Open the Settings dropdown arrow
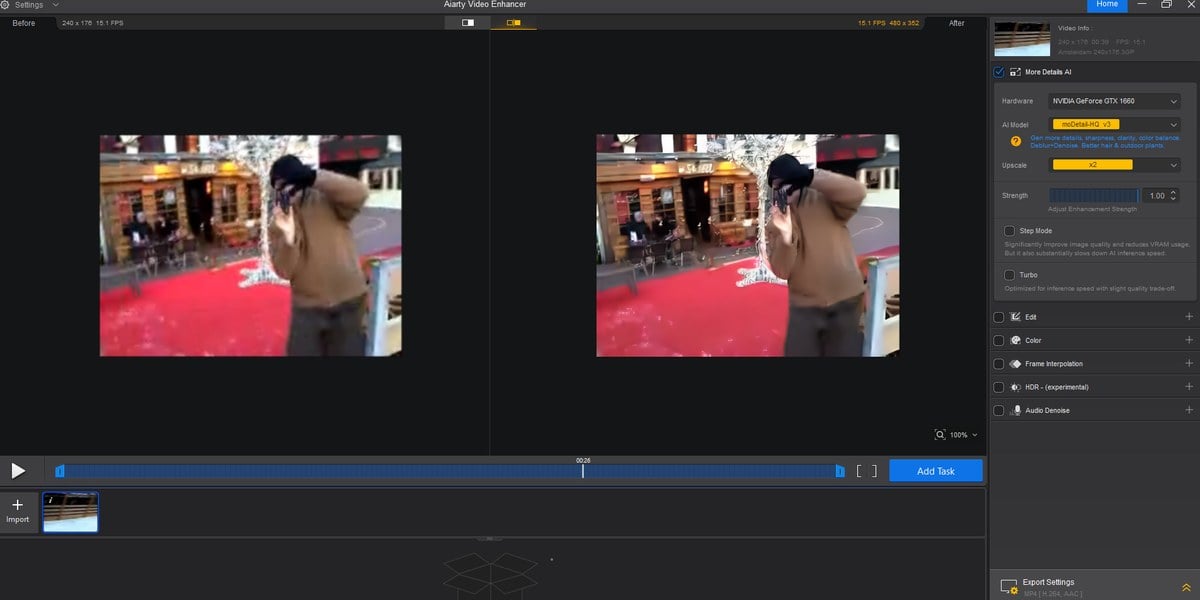Image resolution: width=1200 pixels, height=600 pixels. point(55,5)
